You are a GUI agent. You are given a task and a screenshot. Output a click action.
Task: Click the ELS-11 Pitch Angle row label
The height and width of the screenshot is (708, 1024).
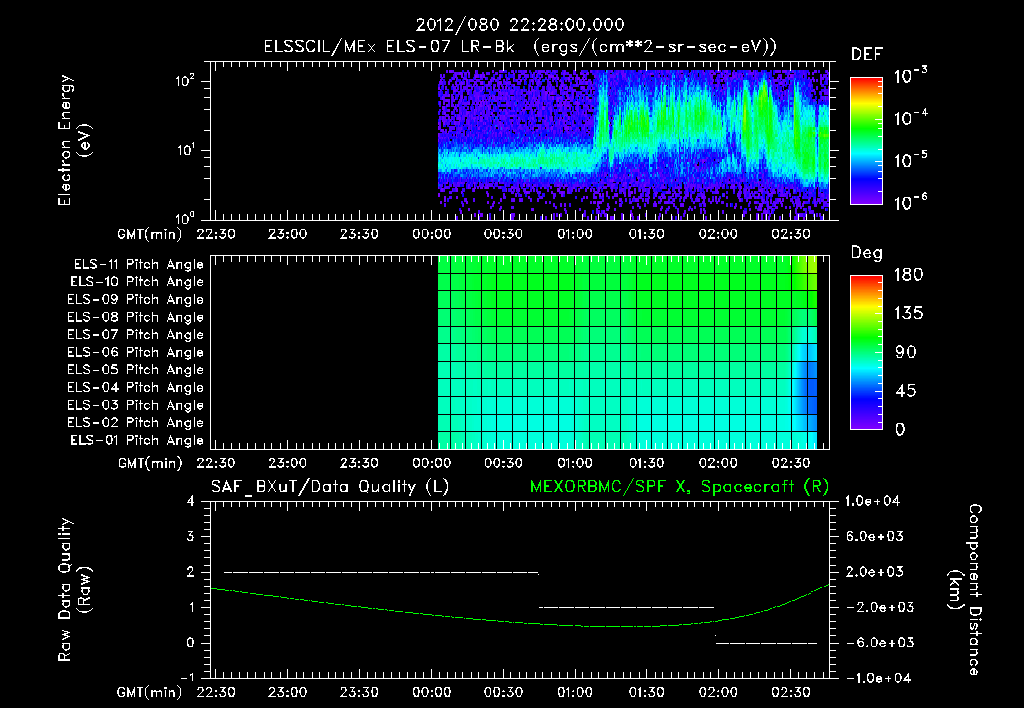(x=138, y=265)
